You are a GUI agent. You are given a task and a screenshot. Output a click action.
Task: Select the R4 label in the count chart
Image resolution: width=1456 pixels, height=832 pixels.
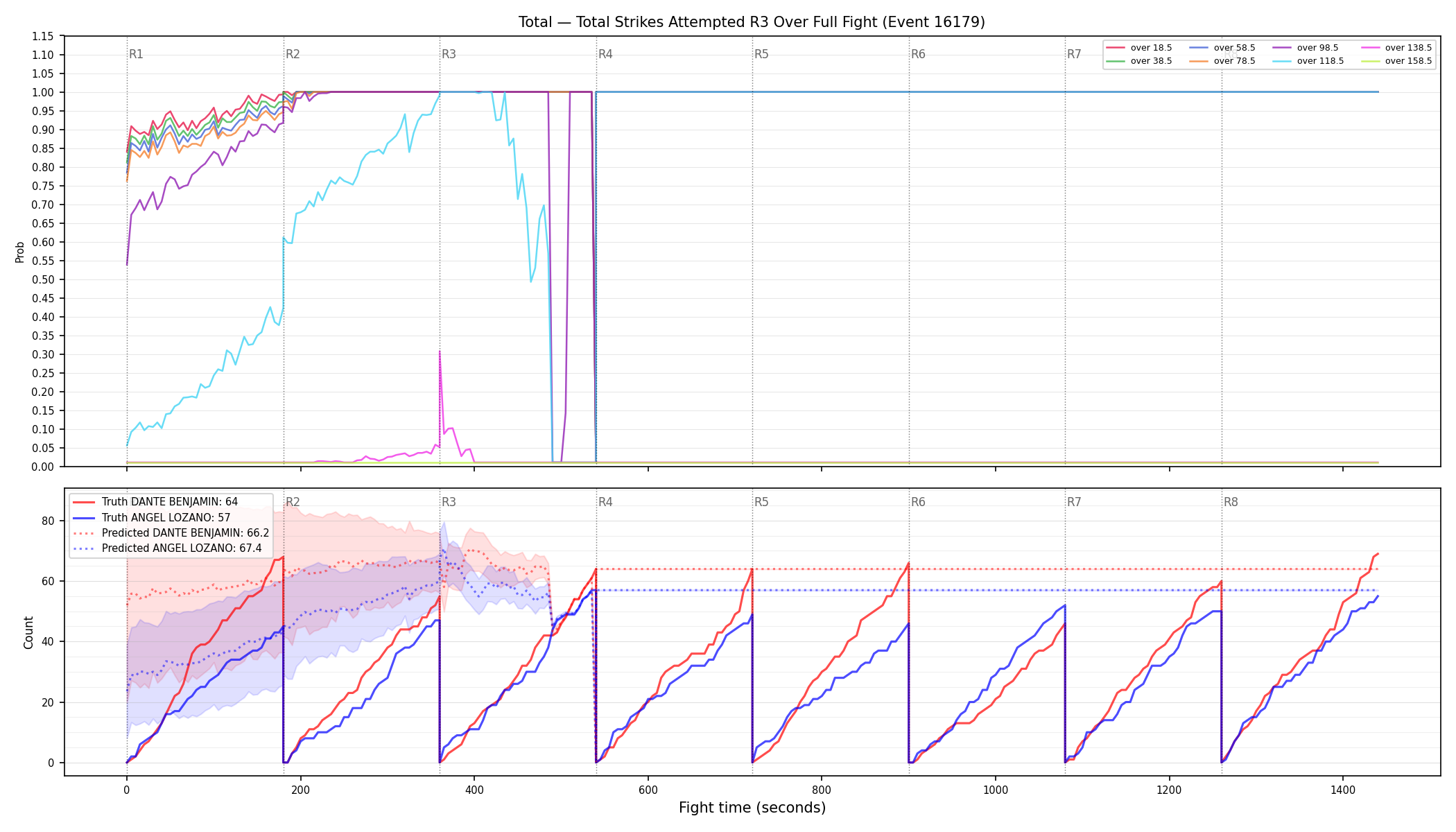pyautogui.click(x=606, y=502)
